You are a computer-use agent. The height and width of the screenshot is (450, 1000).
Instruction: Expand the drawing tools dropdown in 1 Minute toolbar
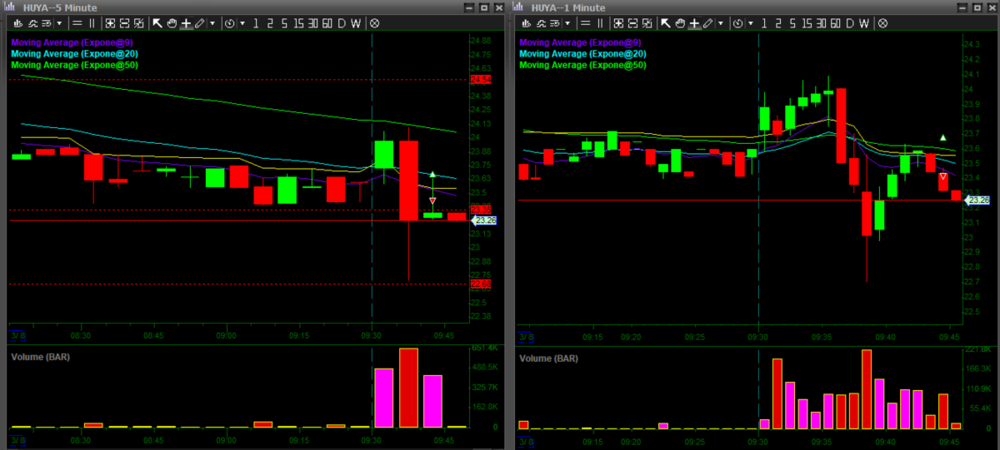click(x=721, y=22)
